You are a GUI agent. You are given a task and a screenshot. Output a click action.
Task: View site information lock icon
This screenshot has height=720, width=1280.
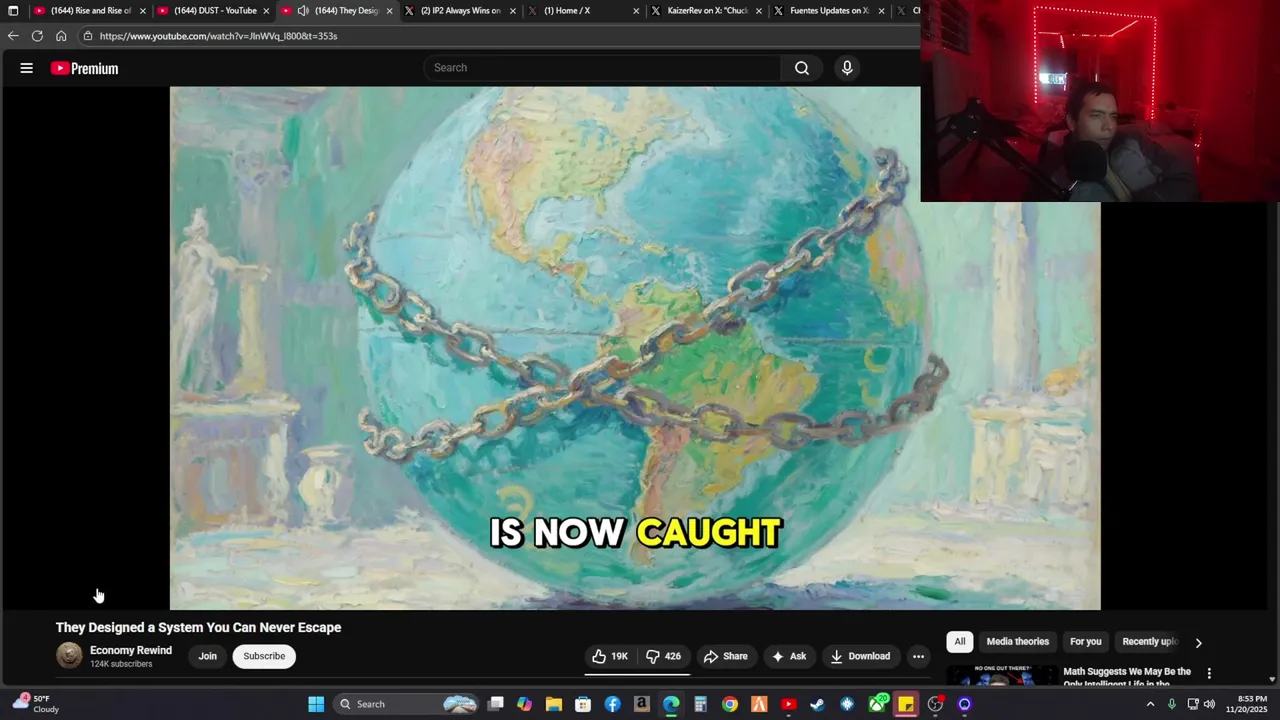[88, 36]
